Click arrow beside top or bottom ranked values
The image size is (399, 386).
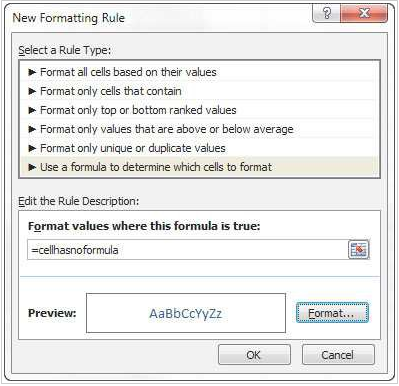(32, 110)
